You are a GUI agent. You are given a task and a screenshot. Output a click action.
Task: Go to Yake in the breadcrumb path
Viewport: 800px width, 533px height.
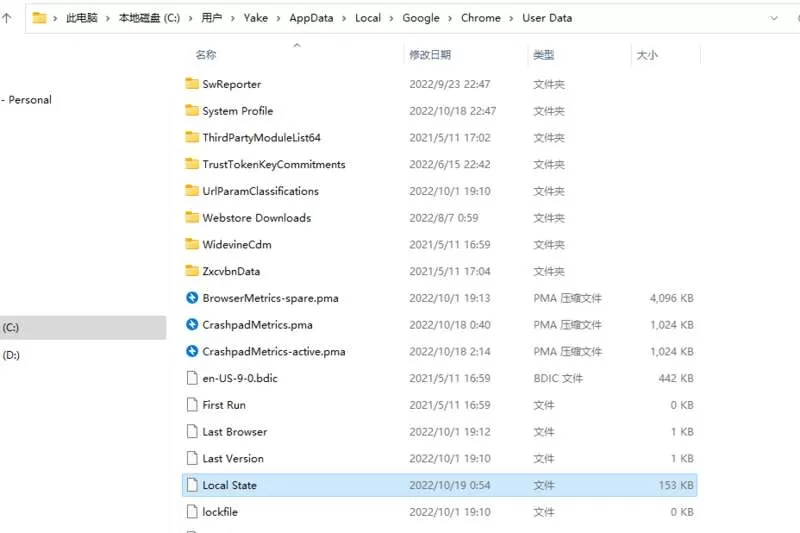click(x=256, y=18)
